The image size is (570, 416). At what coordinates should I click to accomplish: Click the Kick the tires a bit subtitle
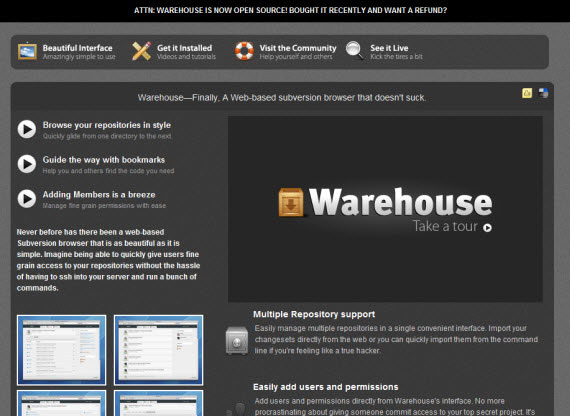tap(396, 57)
